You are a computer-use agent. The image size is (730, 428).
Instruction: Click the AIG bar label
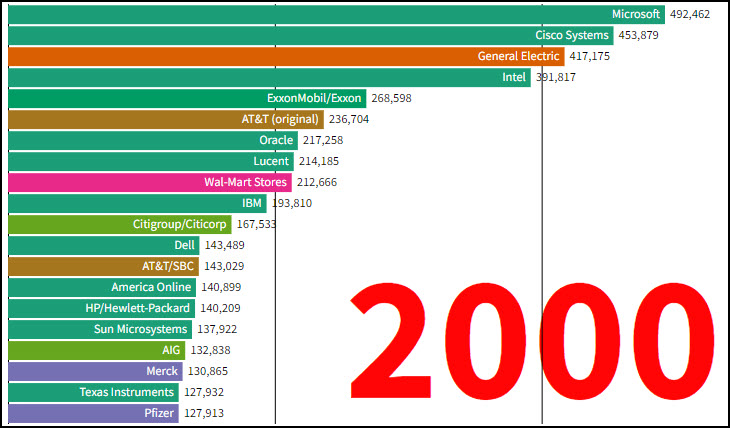coord(171,350)
